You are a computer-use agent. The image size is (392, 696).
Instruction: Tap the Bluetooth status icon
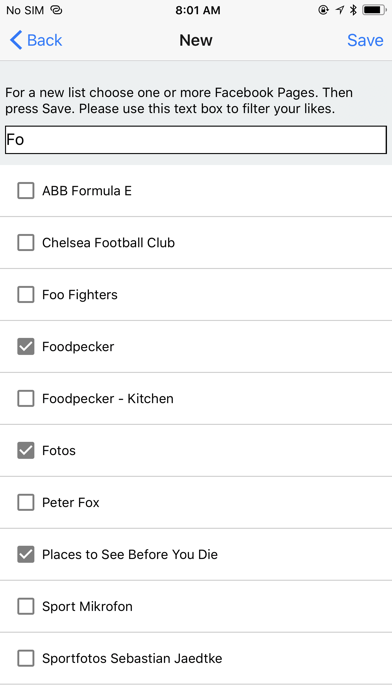click(353, 10)
